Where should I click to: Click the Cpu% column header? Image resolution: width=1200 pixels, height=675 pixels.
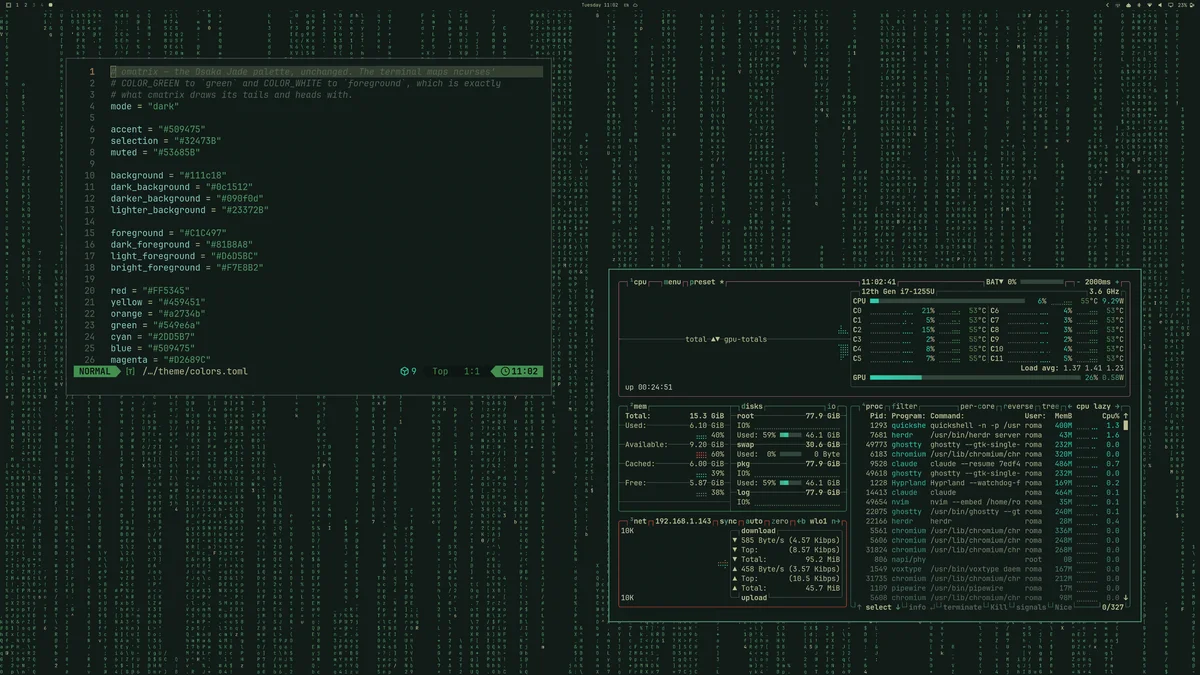1110,416
